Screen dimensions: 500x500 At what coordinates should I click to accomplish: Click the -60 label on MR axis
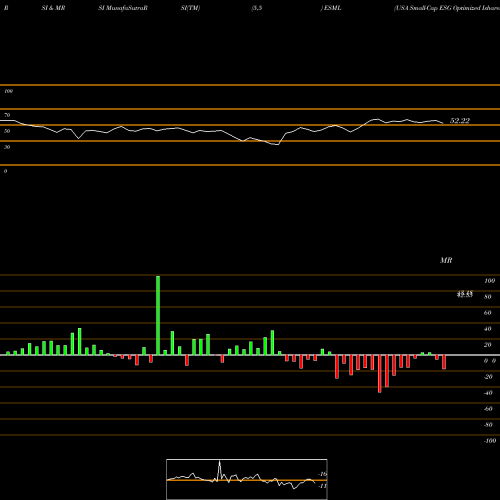(488, 409)
